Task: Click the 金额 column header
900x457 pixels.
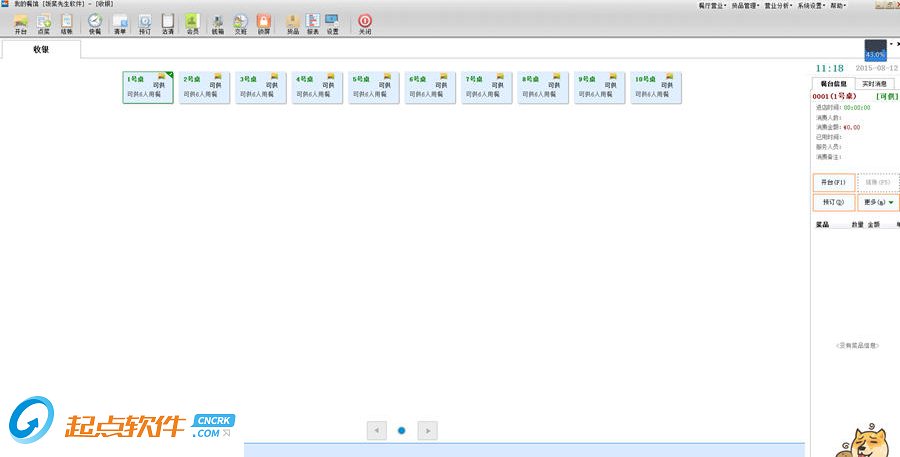Action: pos(874,224)
